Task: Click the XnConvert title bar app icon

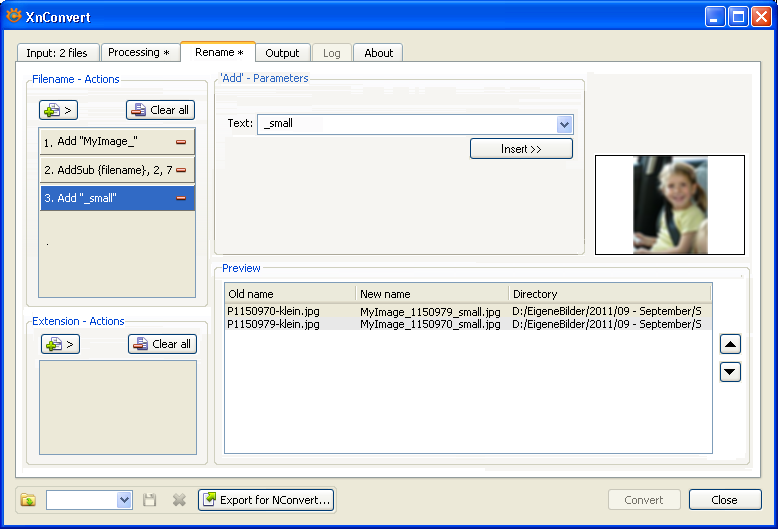Action: click(x=14, y=16)
